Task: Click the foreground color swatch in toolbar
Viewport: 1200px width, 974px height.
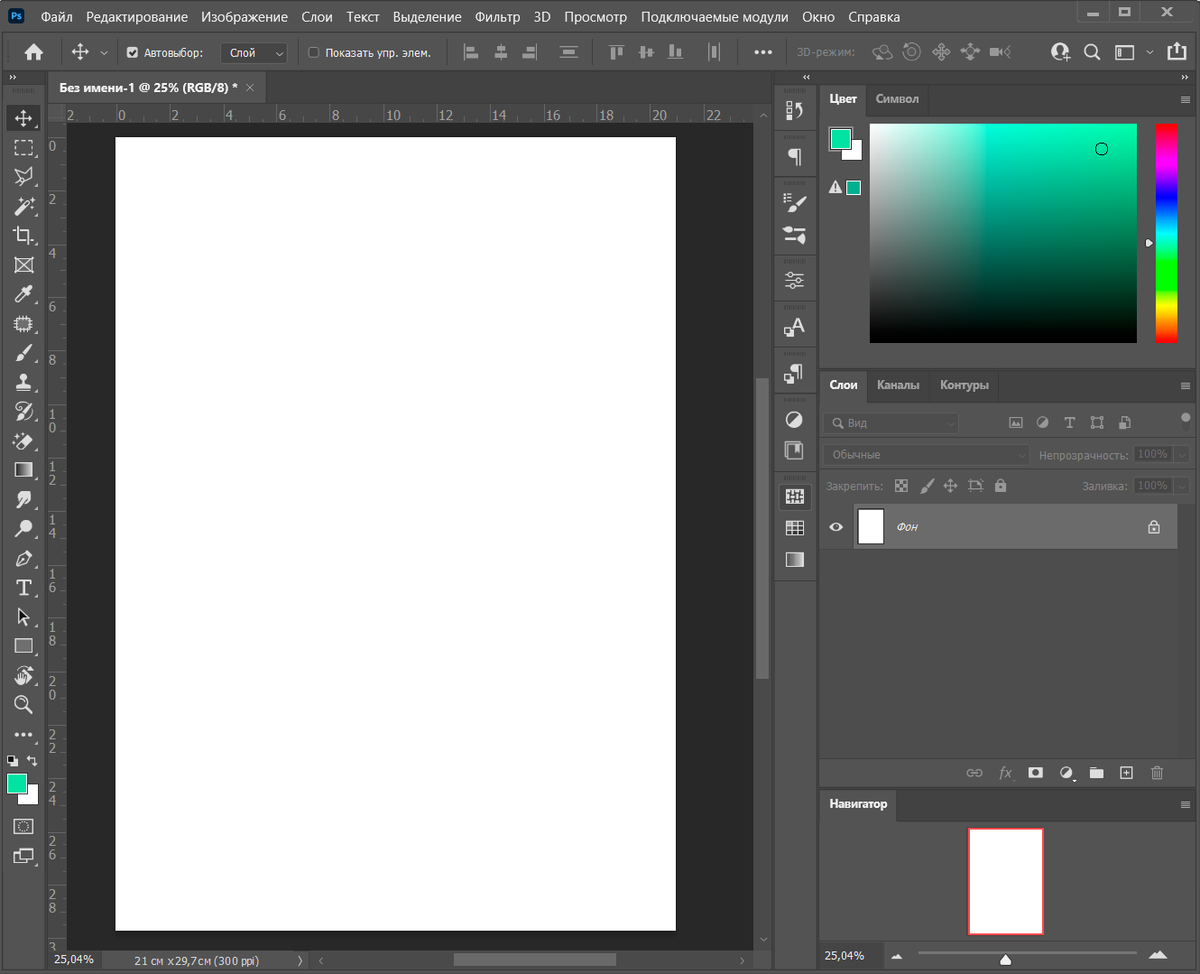Action: (16, 783)
